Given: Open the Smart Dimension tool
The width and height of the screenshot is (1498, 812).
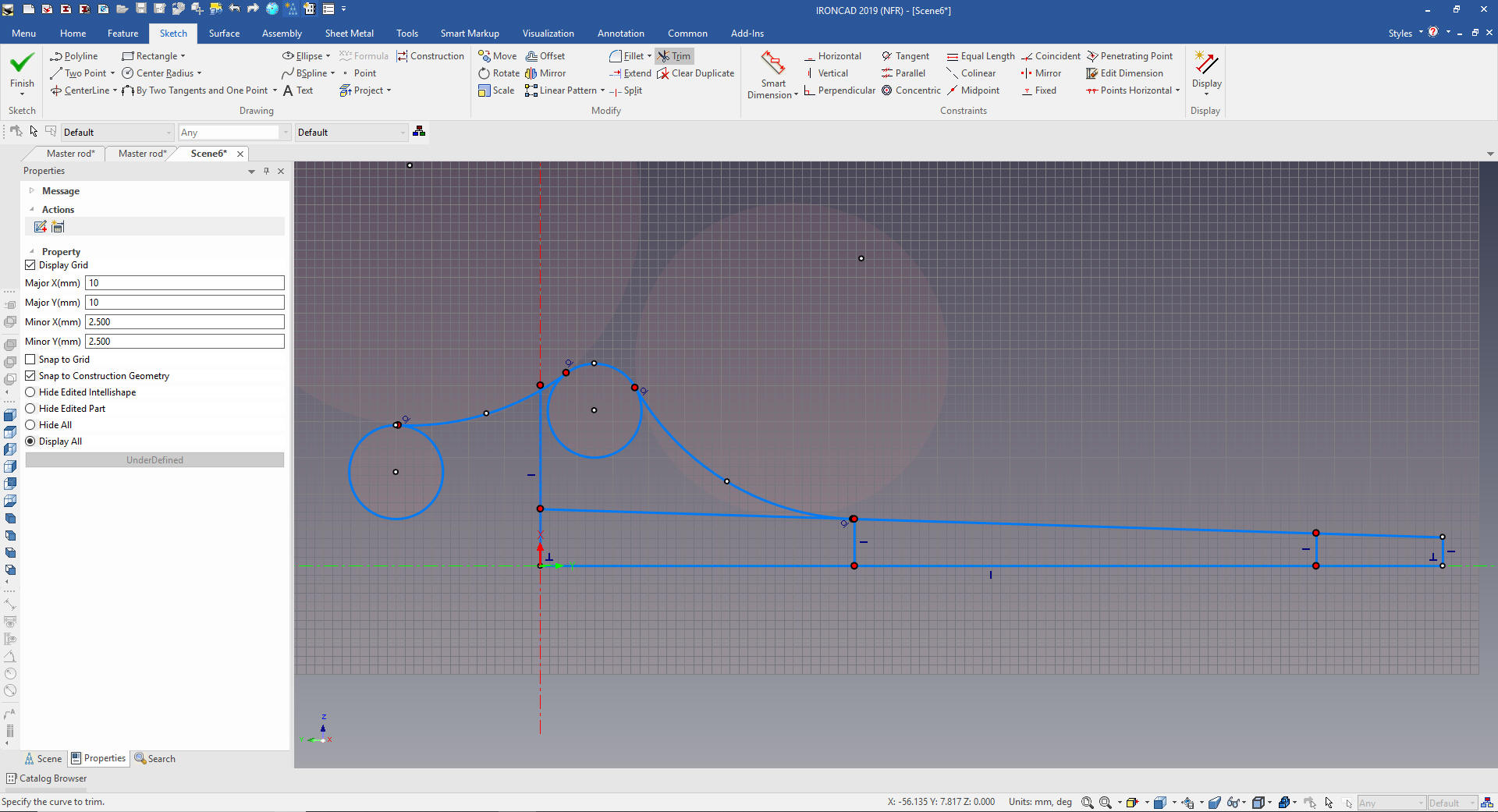Looking at the screenshot, I should (772, 75).
